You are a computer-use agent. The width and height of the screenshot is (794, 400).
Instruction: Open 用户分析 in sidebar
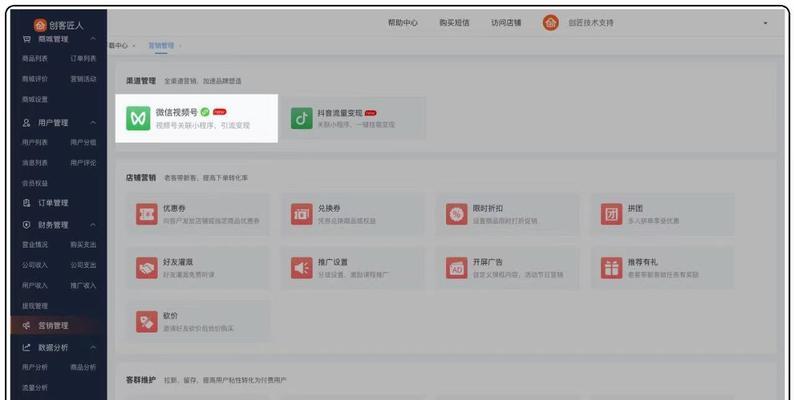[x=34, y=367]
